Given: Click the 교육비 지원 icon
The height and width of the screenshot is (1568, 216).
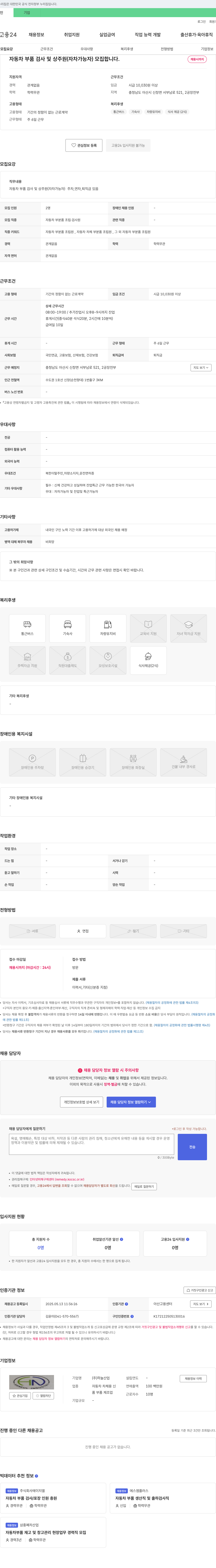Looking at the screenshot, I should point(148,628).
